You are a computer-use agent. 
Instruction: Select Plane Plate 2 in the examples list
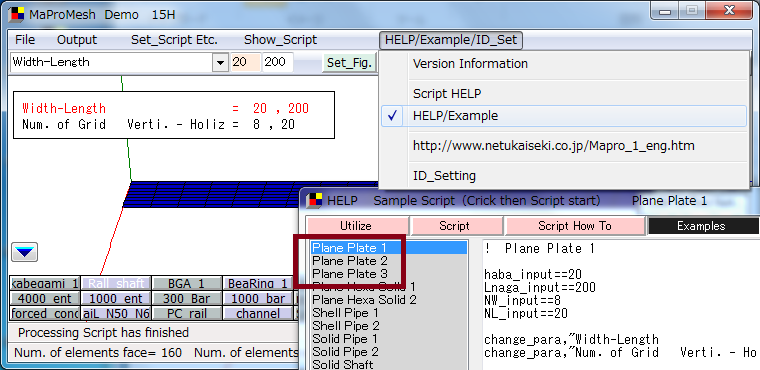(349, 261)
